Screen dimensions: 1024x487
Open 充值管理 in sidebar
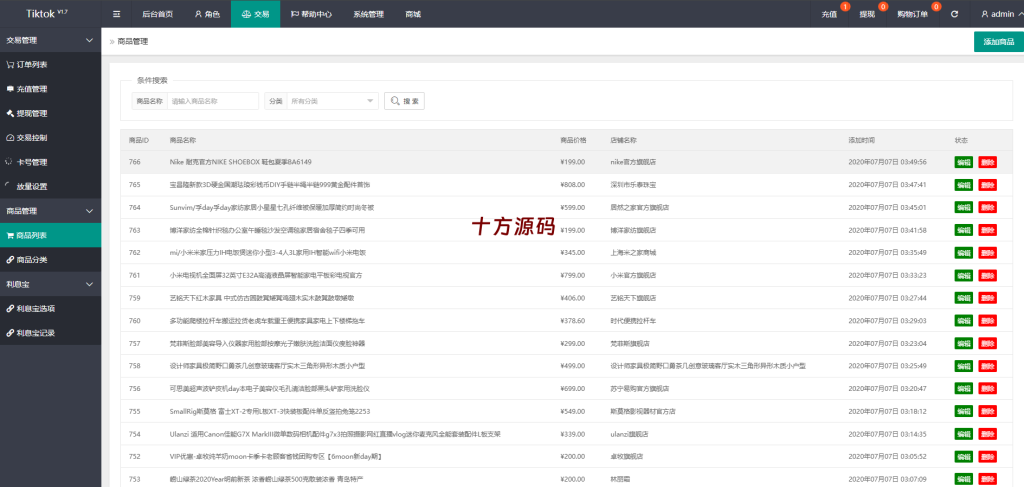[x=50, y=89]
